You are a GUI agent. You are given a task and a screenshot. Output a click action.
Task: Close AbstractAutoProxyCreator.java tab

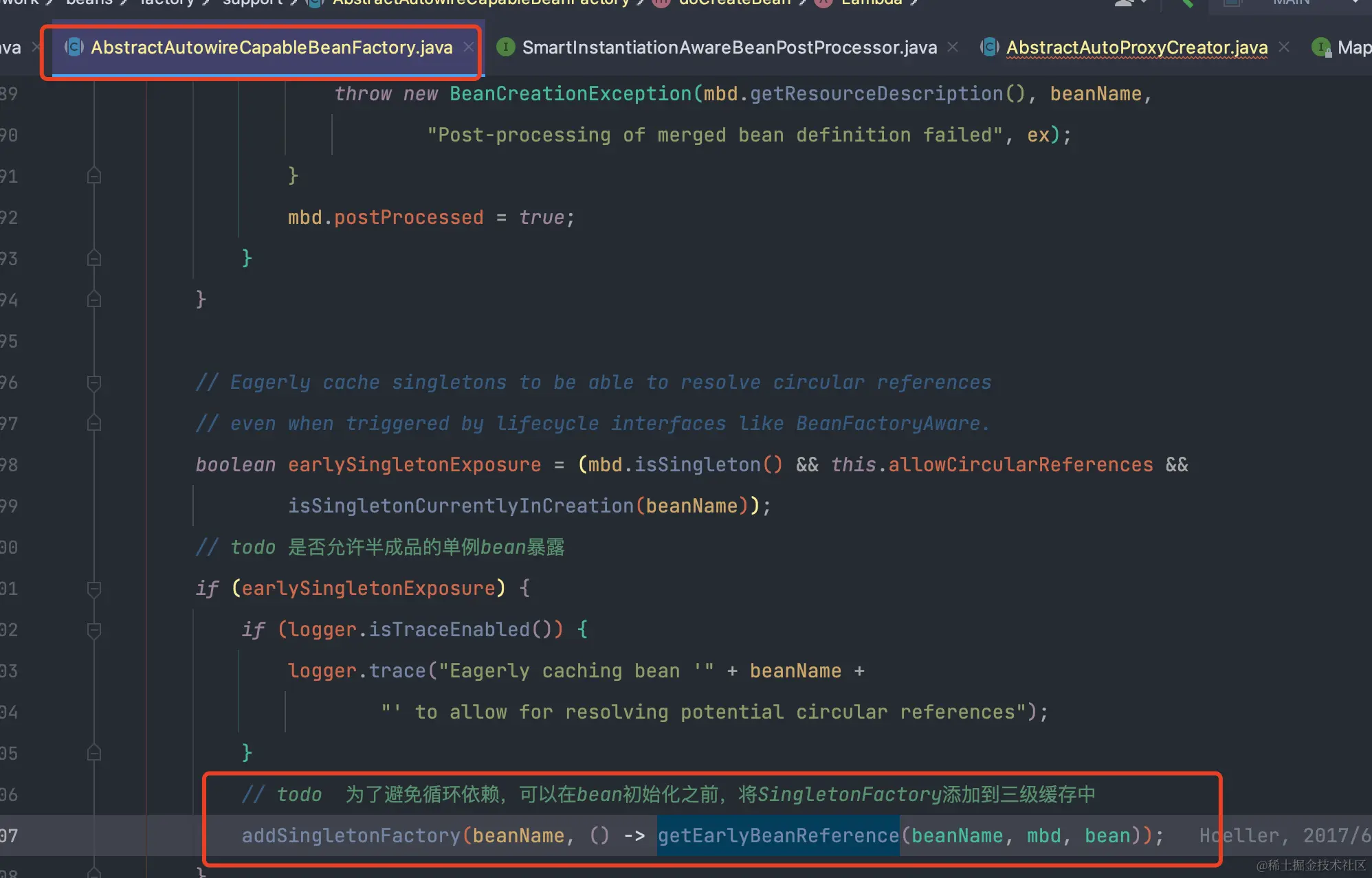click(x=1284, y=47)
